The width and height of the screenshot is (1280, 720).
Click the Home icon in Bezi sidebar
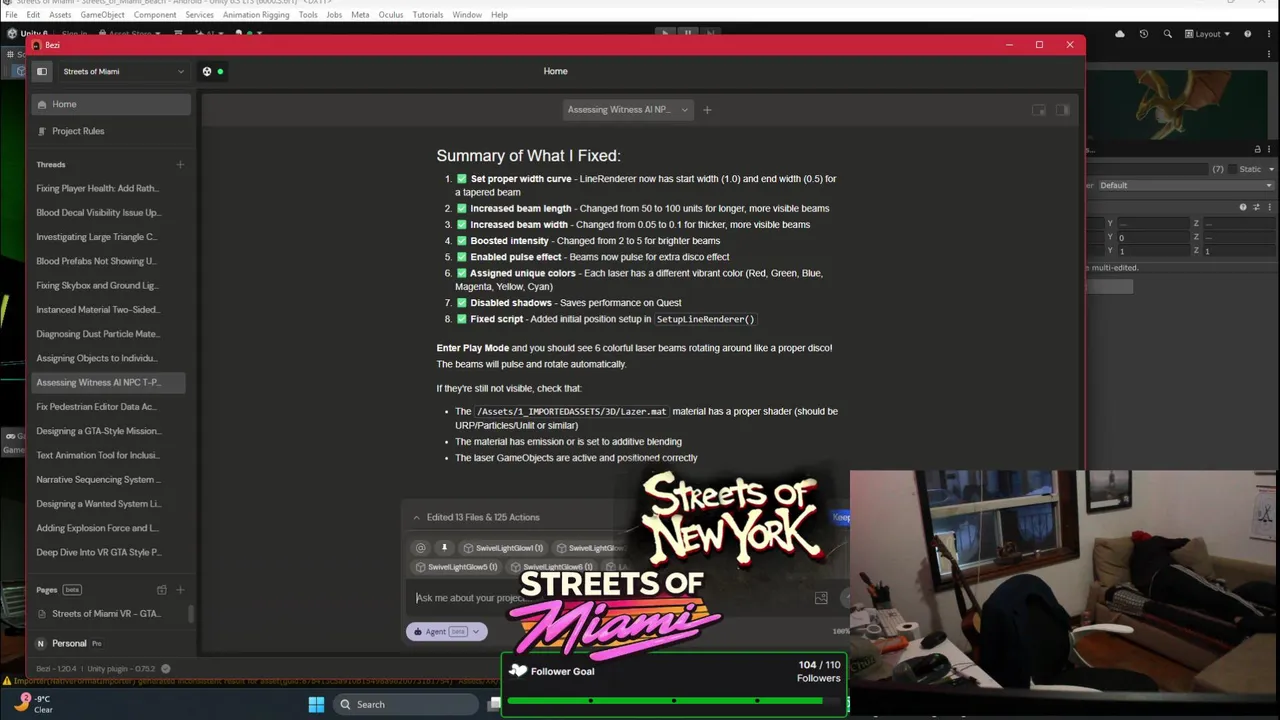click(x=42, y=104)
